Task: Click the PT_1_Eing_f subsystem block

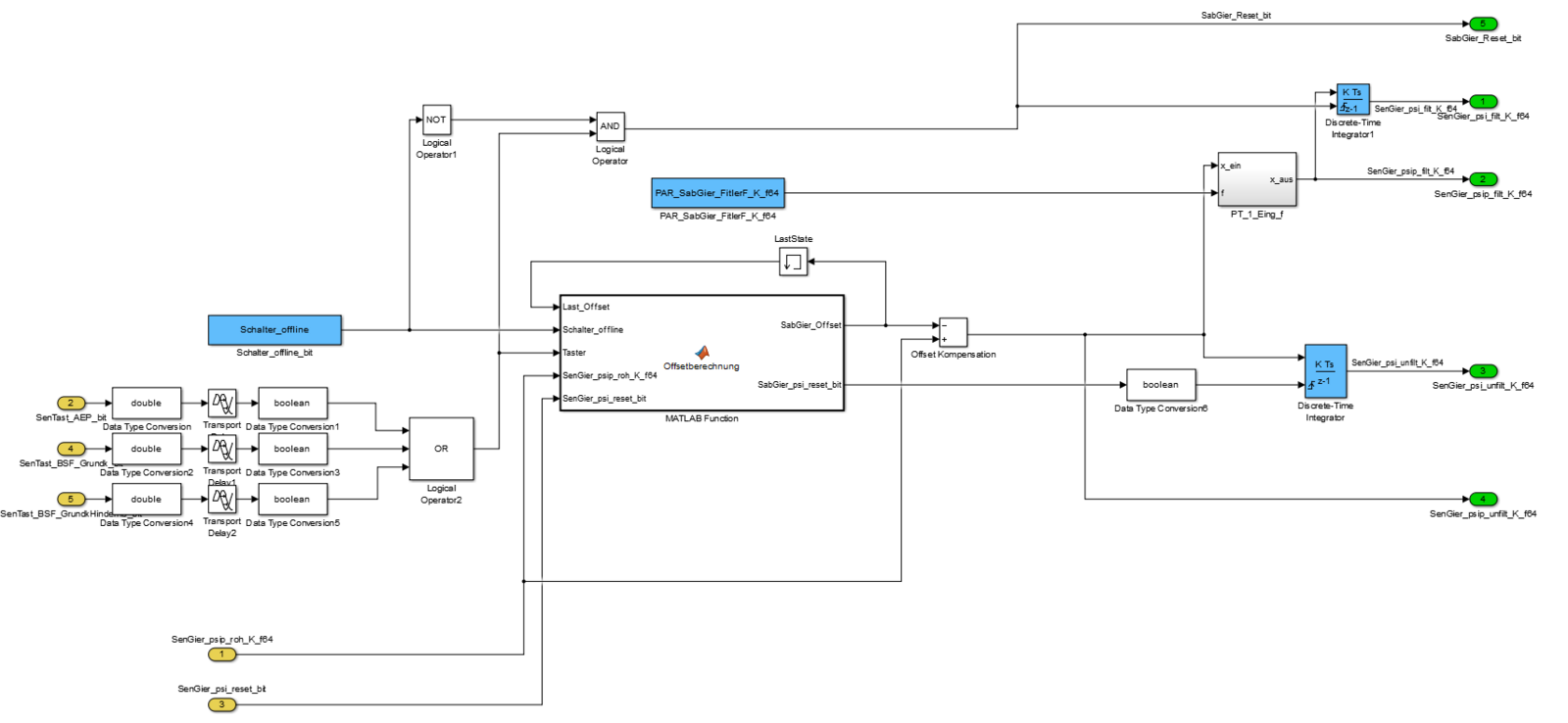Action: pos(1256,179)
